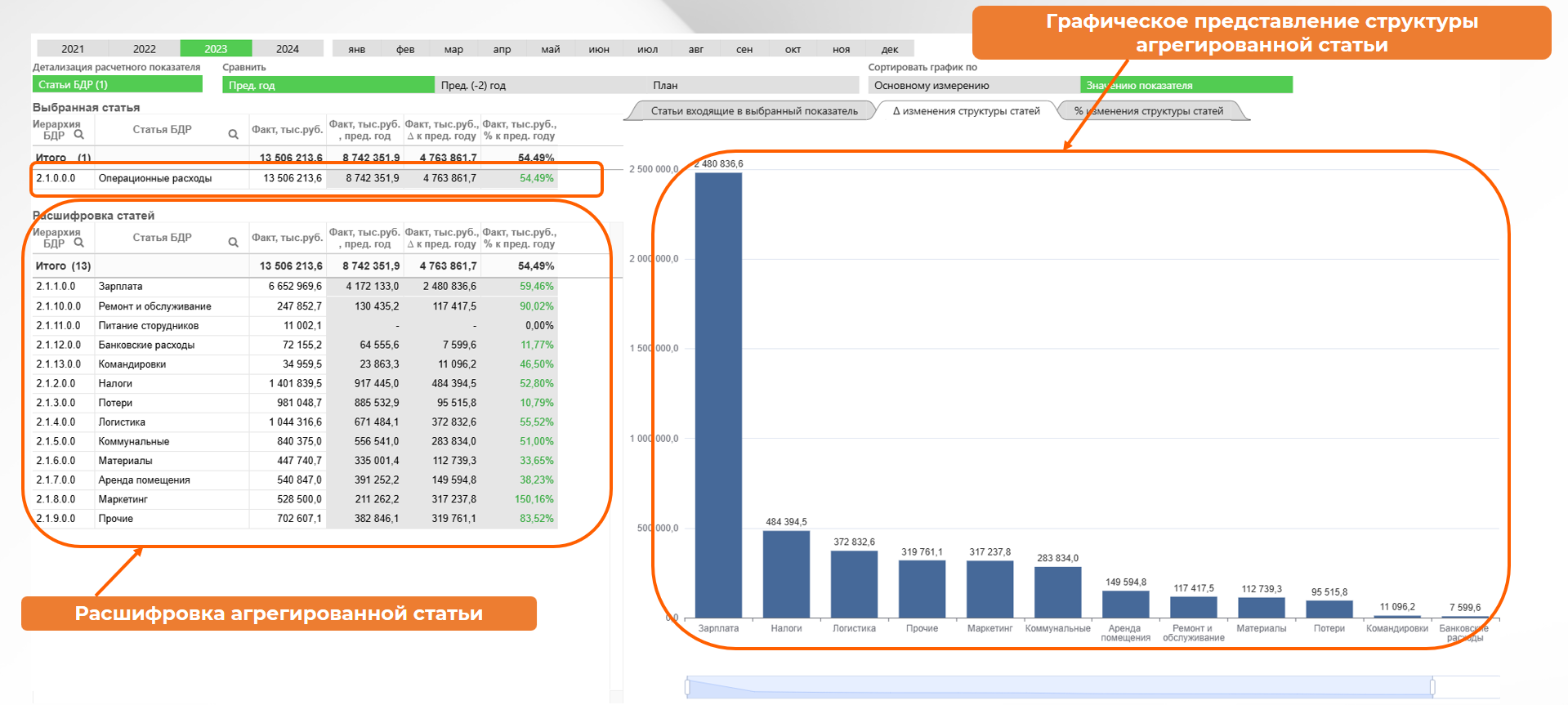The width and height of the screenshot is (1568, 705).
Task: Filter by month июн
Action: (599, 49)
